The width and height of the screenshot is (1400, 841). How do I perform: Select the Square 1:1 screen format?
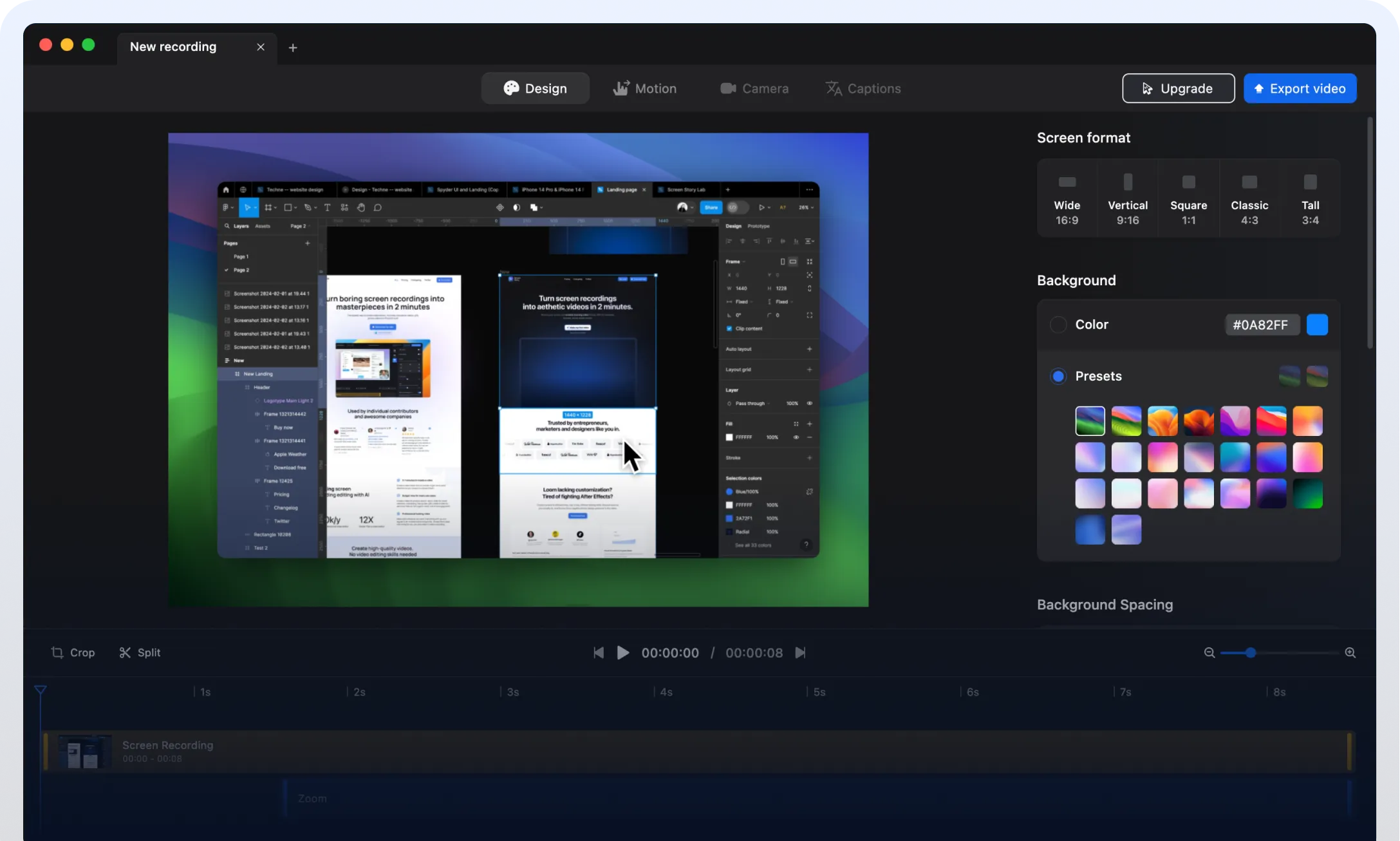pos(1188,198)
